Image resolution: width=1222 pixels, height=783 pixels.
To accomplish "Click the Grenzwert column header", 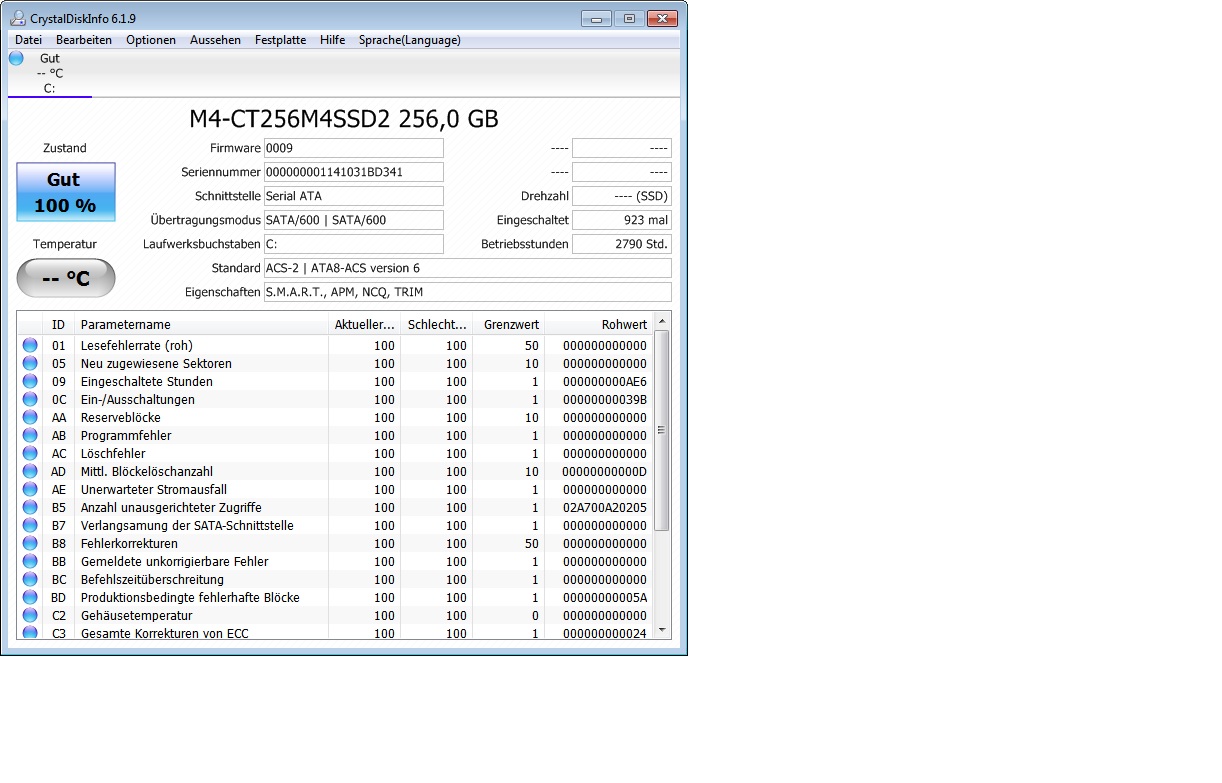I will point(508,324).
